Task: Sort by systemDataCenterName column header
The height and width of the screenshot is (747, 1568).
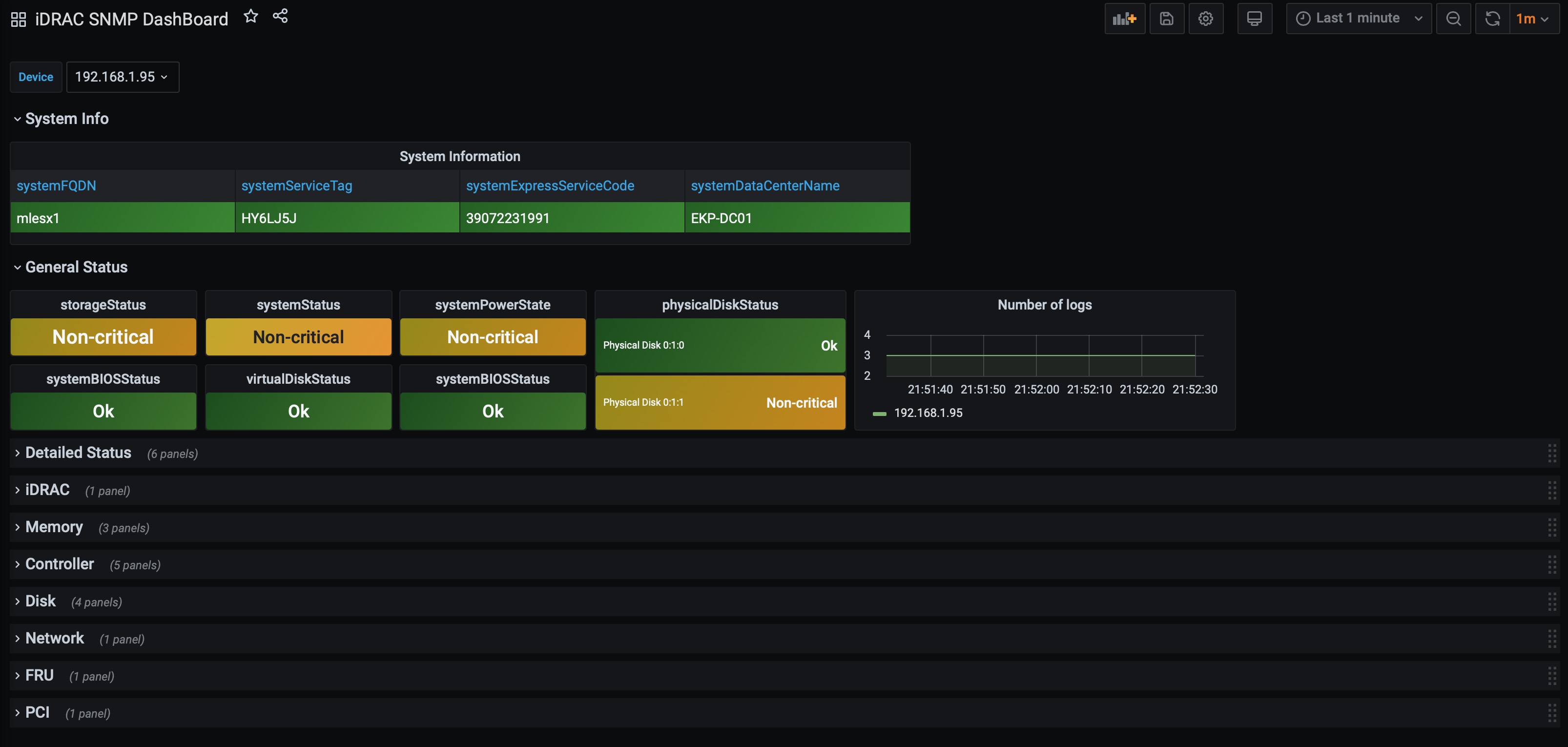Action: pyautogui.click(x=764, y=186)
